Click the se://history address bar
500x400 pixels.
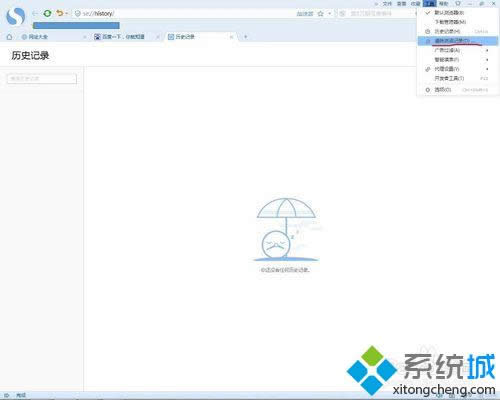point(187,14)
